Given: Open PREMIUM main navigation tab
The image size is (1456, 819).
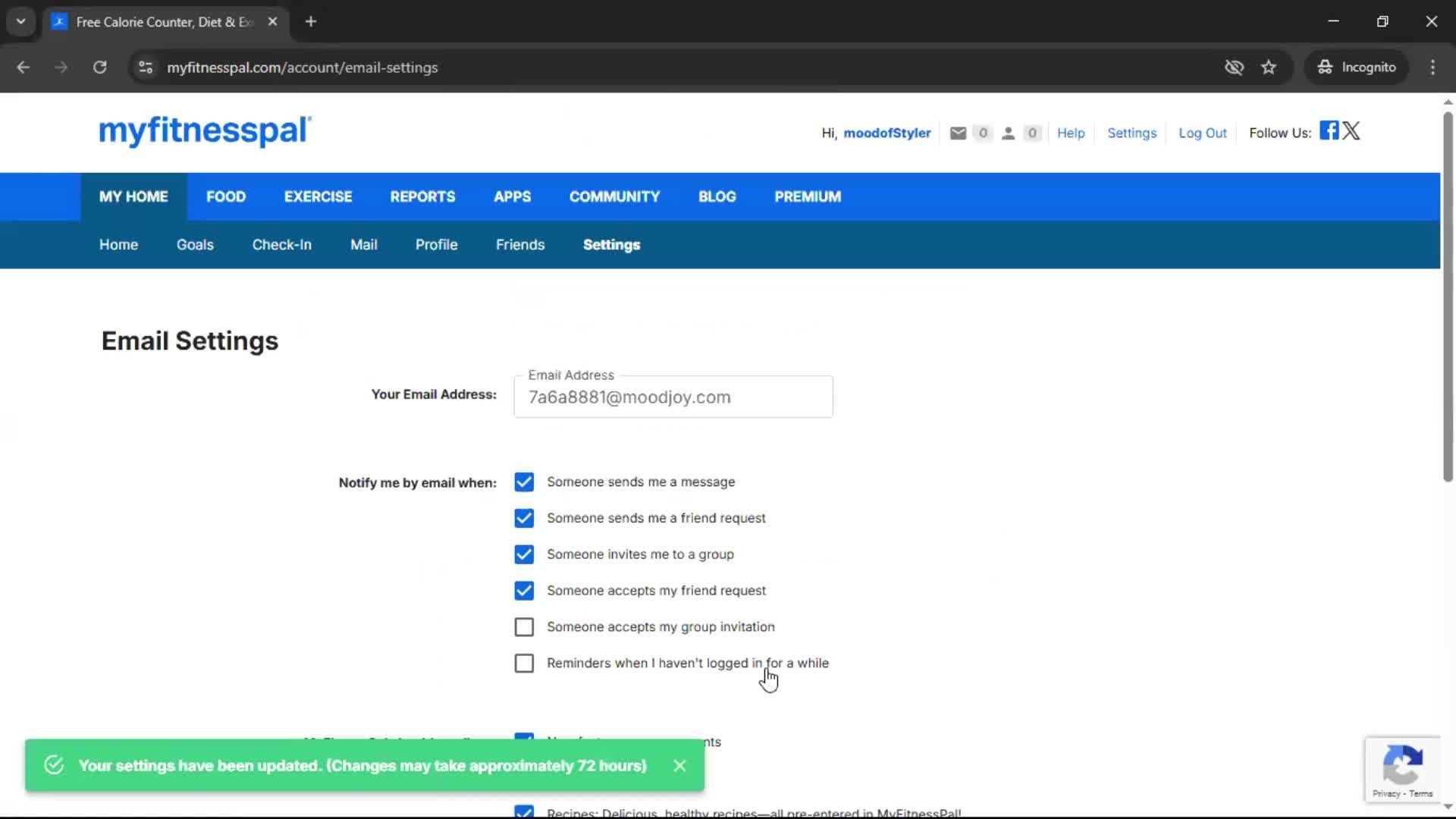Looking at the screenshot, I should click(x=808, y=197).
